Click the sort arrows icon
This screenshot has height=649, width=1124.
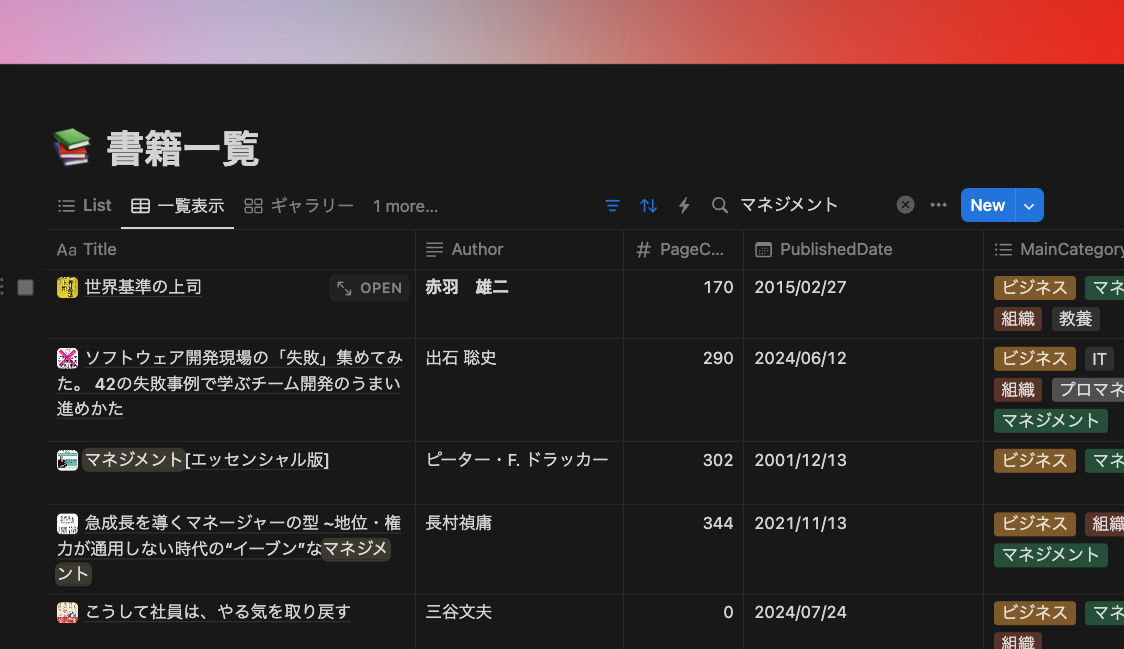tap(648, 205)
